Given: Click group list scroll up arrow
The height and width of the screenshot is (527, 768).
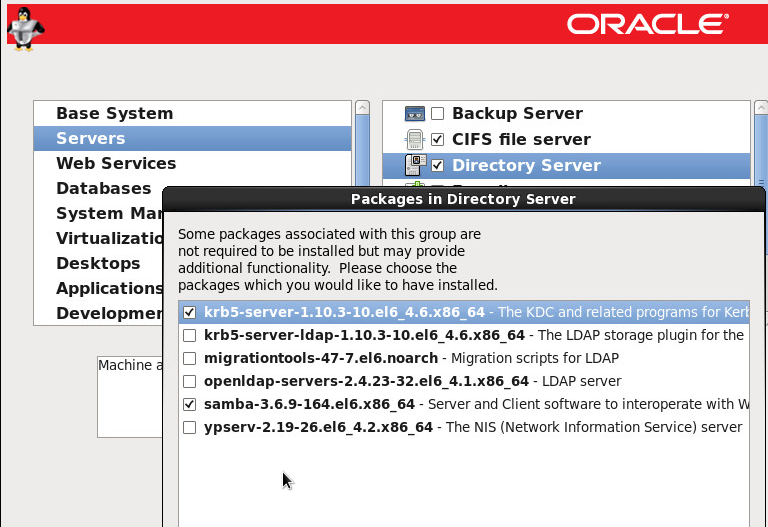Looking at the screenshot, I should [x=761, y=108].
